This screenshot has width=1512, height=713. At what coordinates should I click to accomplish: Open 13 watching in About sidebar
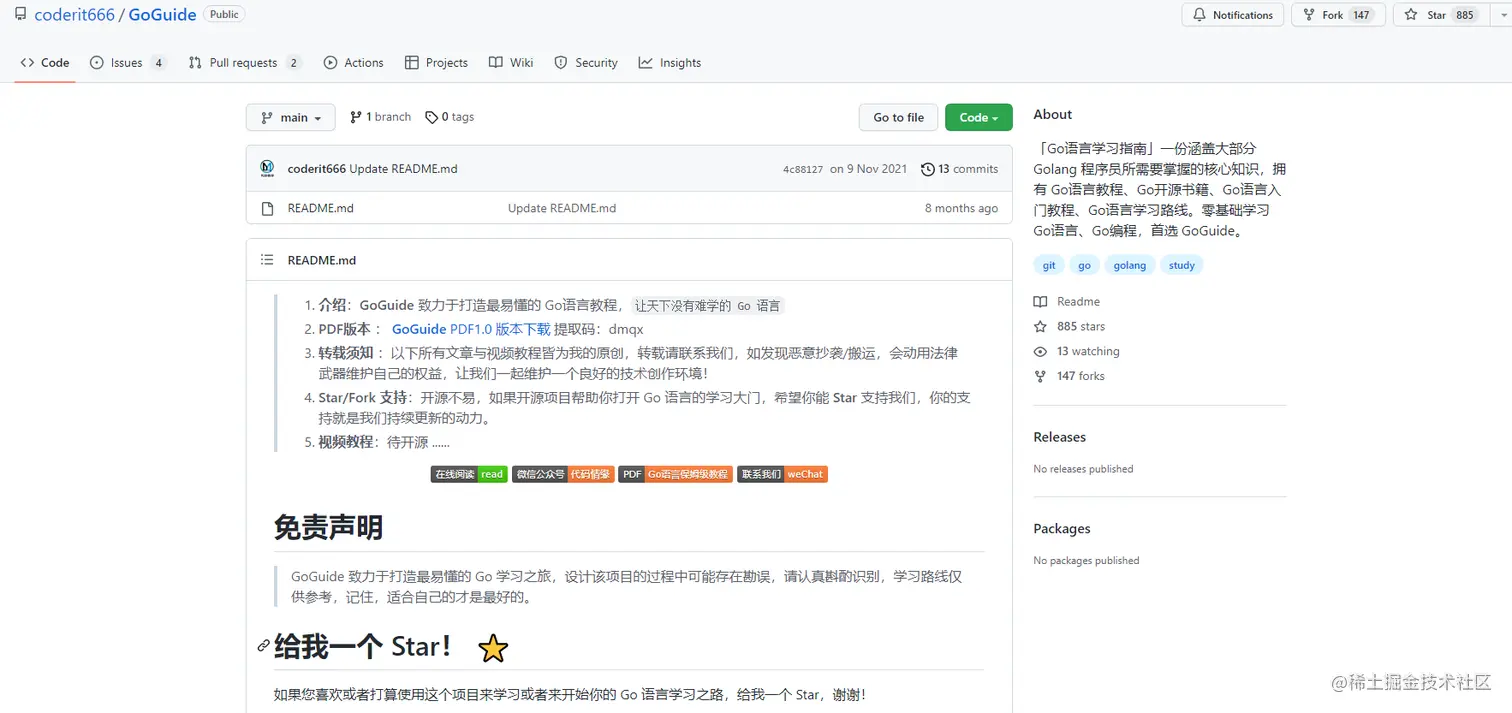coord(1077,351)
